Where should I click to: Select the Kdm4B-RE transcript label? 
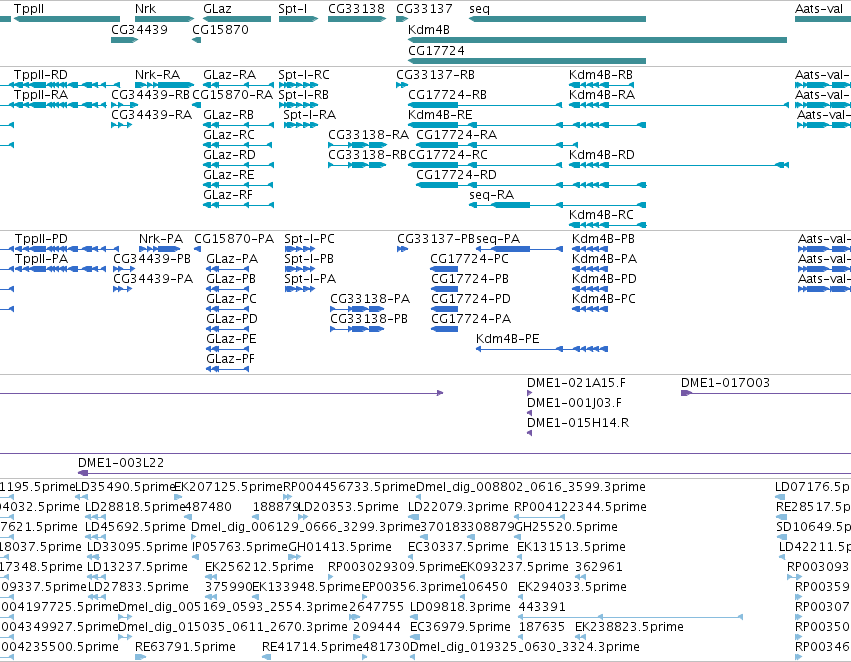(440, 114)
